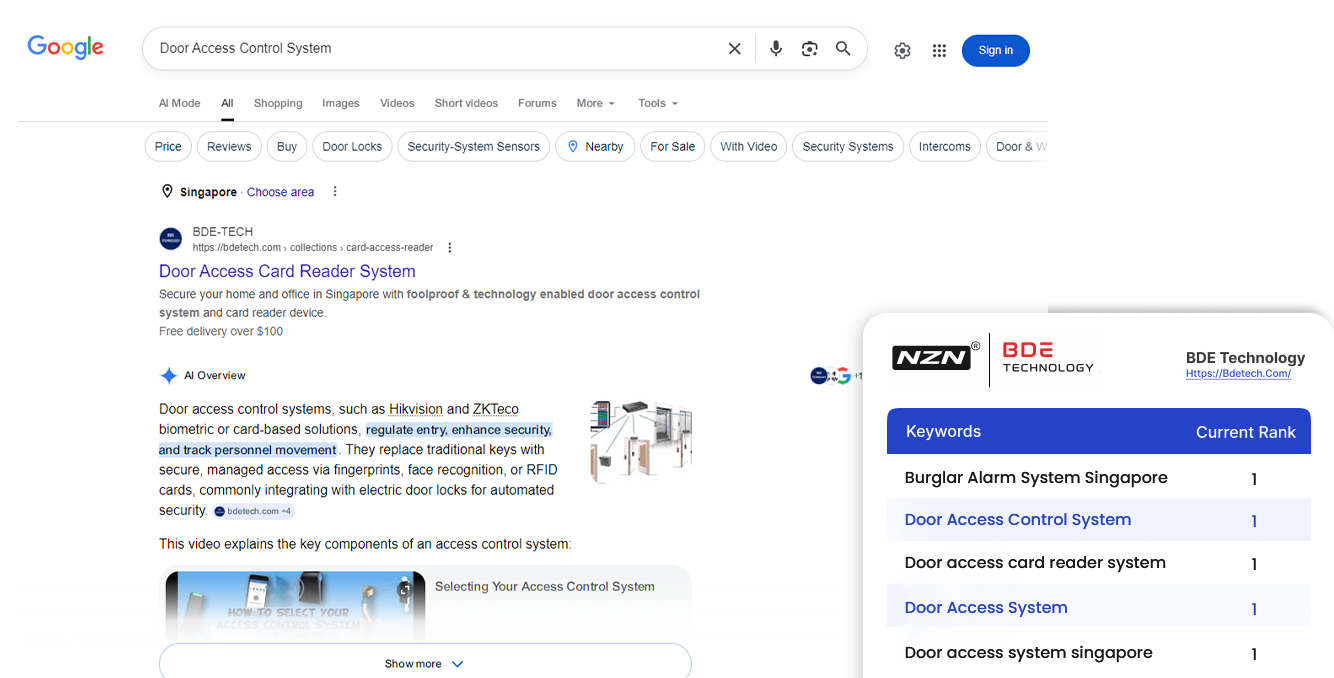Apply the Reviews filter chip
1334x678 pixels.
click(x=229, y=146)
